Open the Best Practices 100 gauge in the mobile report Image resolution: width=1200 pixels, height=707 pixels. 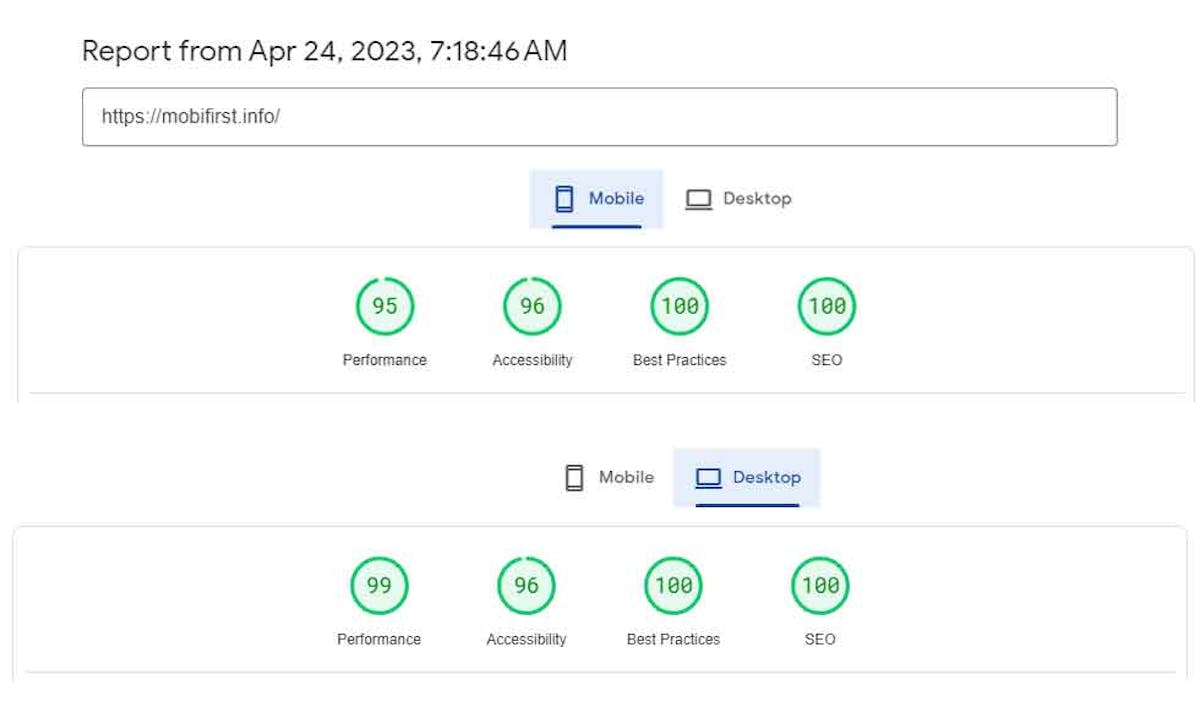(x=680, y=306)
